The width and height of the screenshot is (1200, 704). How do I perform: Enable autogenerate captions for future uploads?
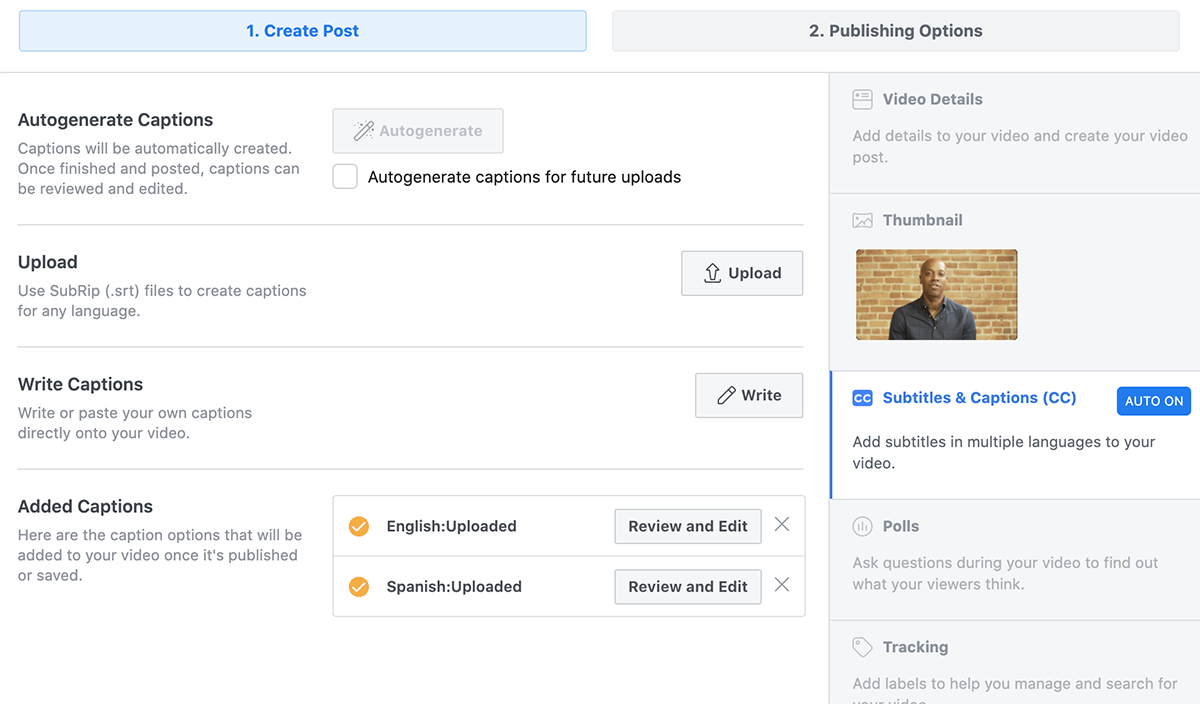click(x=345, y=177)
